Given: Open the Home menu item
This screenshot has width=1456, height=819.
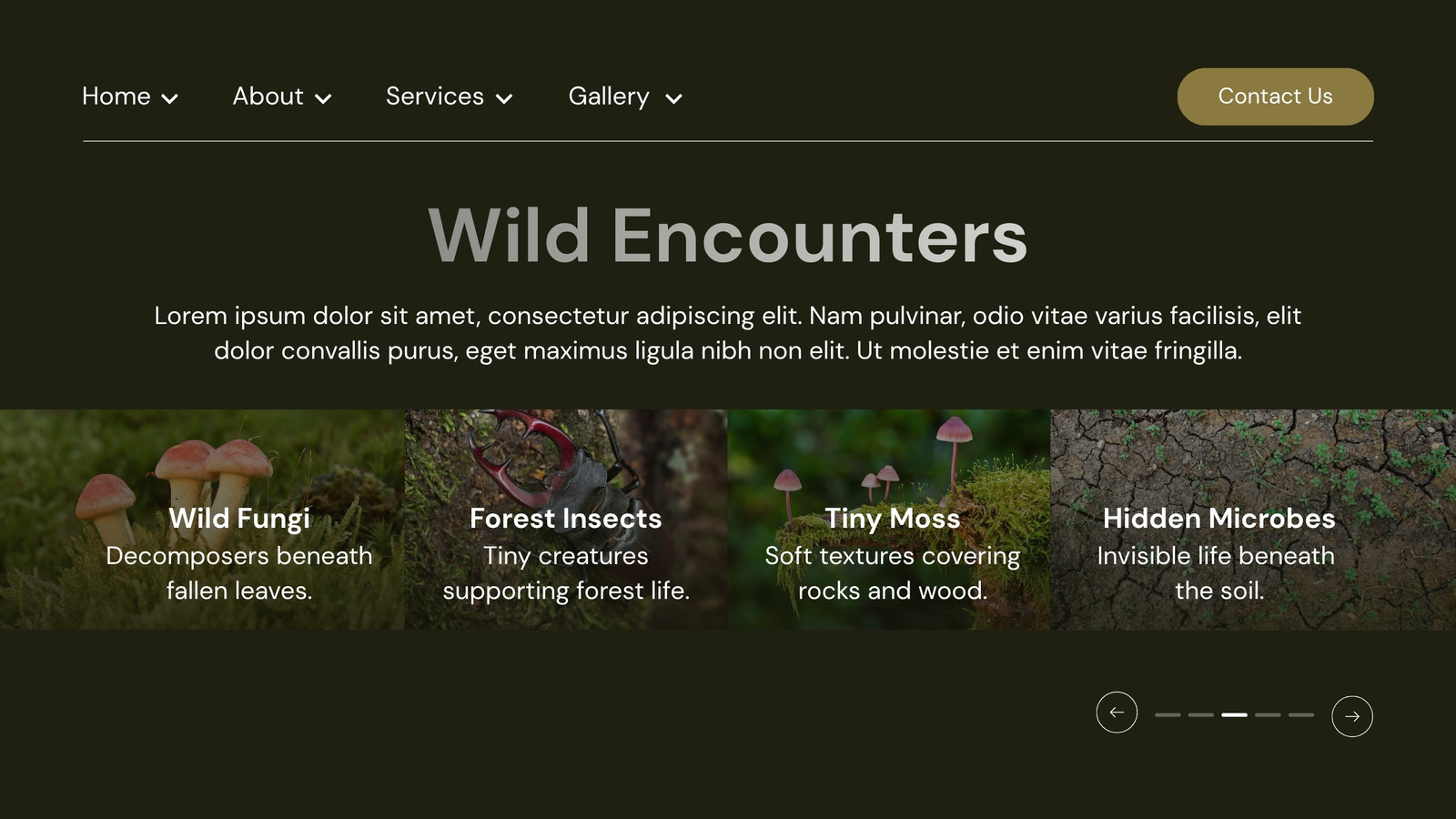Looking at the screenshot, I should [x=116, y=96].
